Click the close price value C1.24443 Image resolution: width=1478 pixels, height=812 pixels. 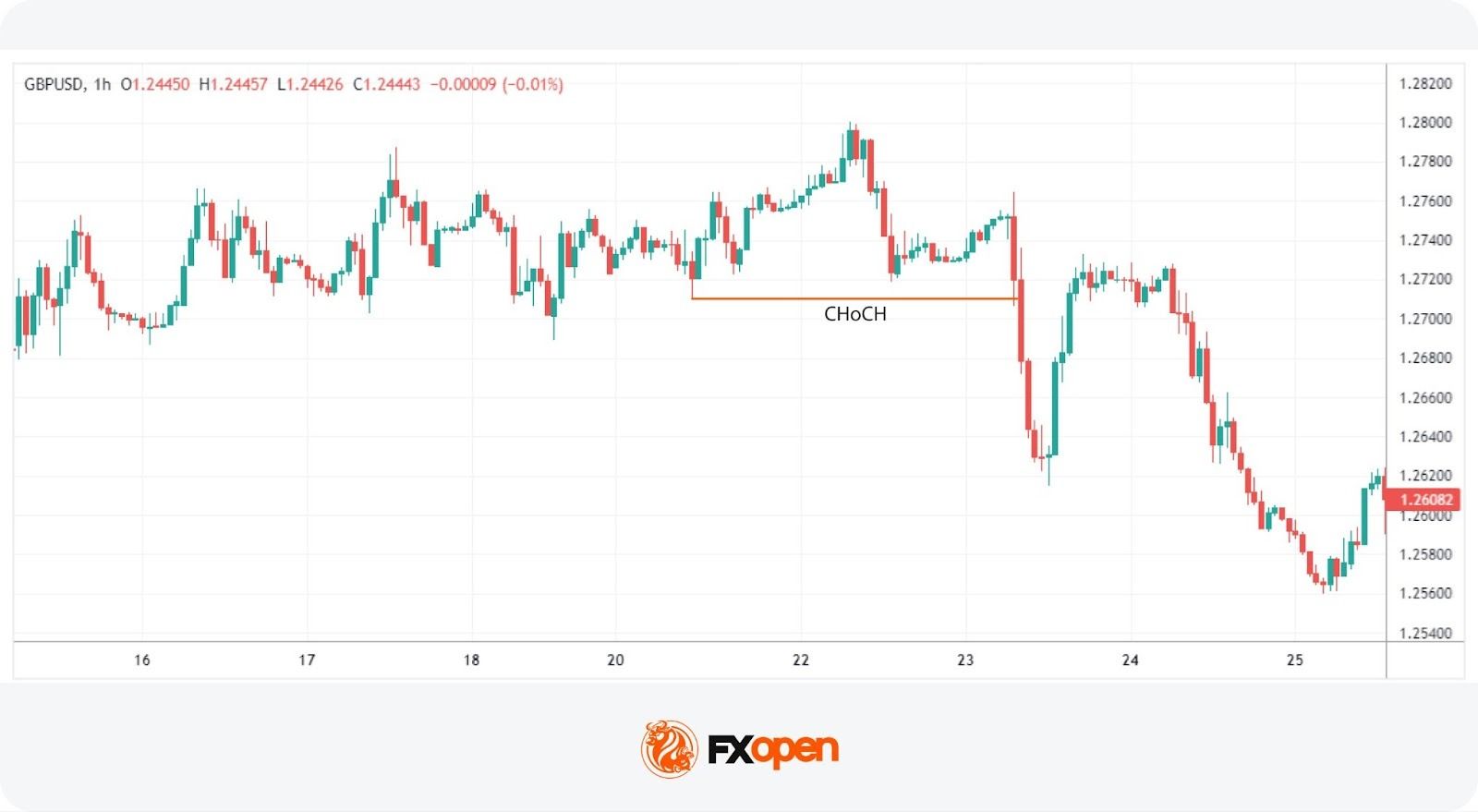point(386,85)
